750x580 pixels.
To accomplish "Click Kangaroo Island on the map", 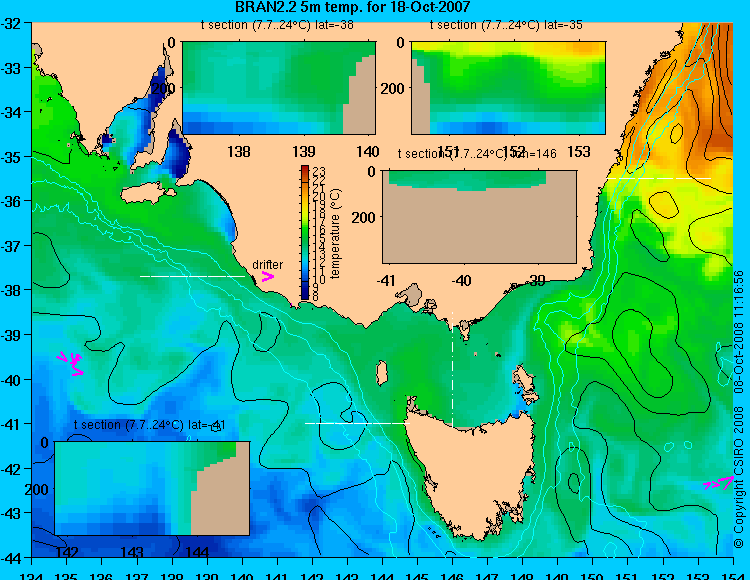I will pos(148,193).
